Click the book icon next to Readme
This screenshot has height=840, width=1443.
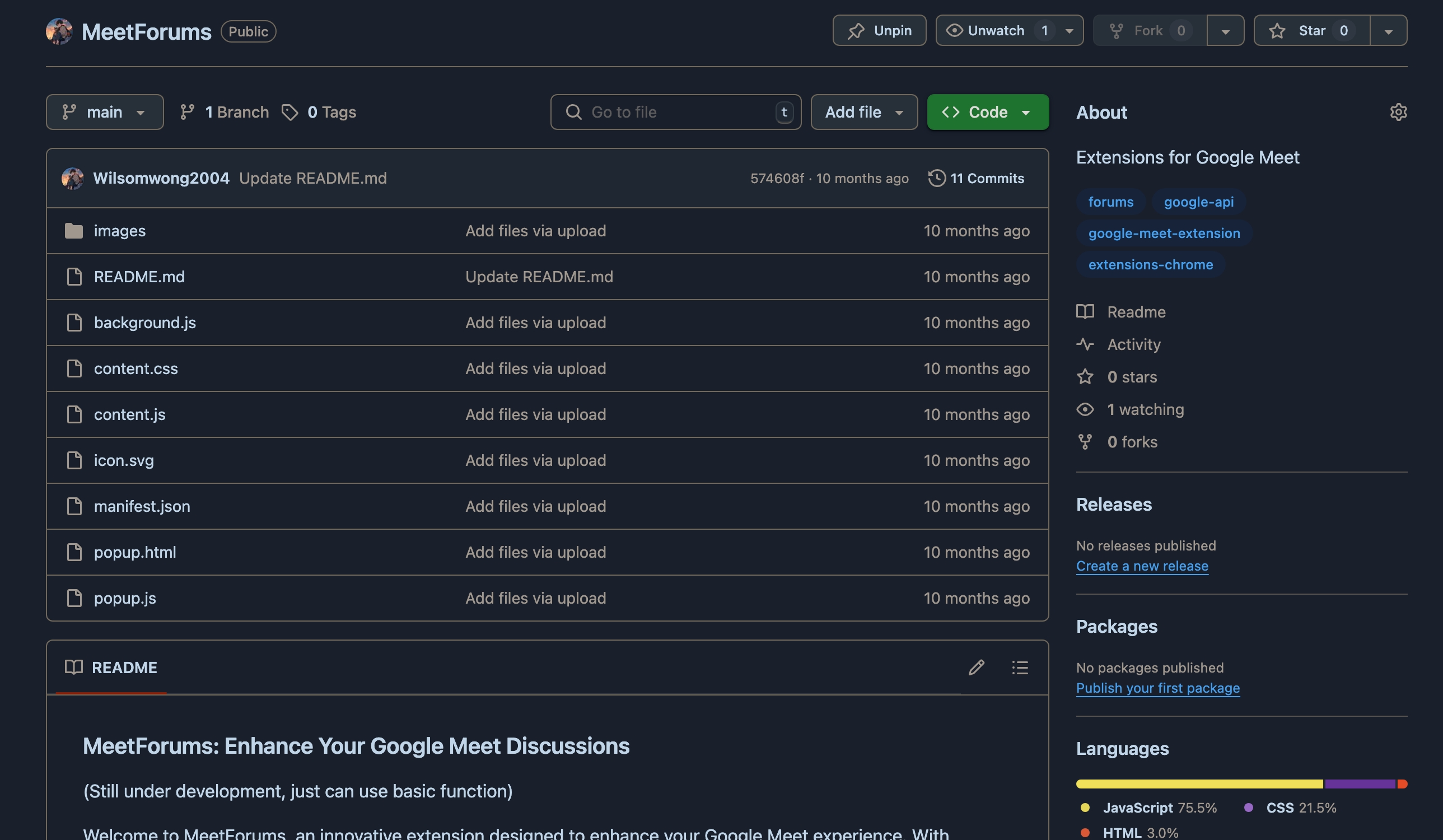click(x=1085, y=311)
